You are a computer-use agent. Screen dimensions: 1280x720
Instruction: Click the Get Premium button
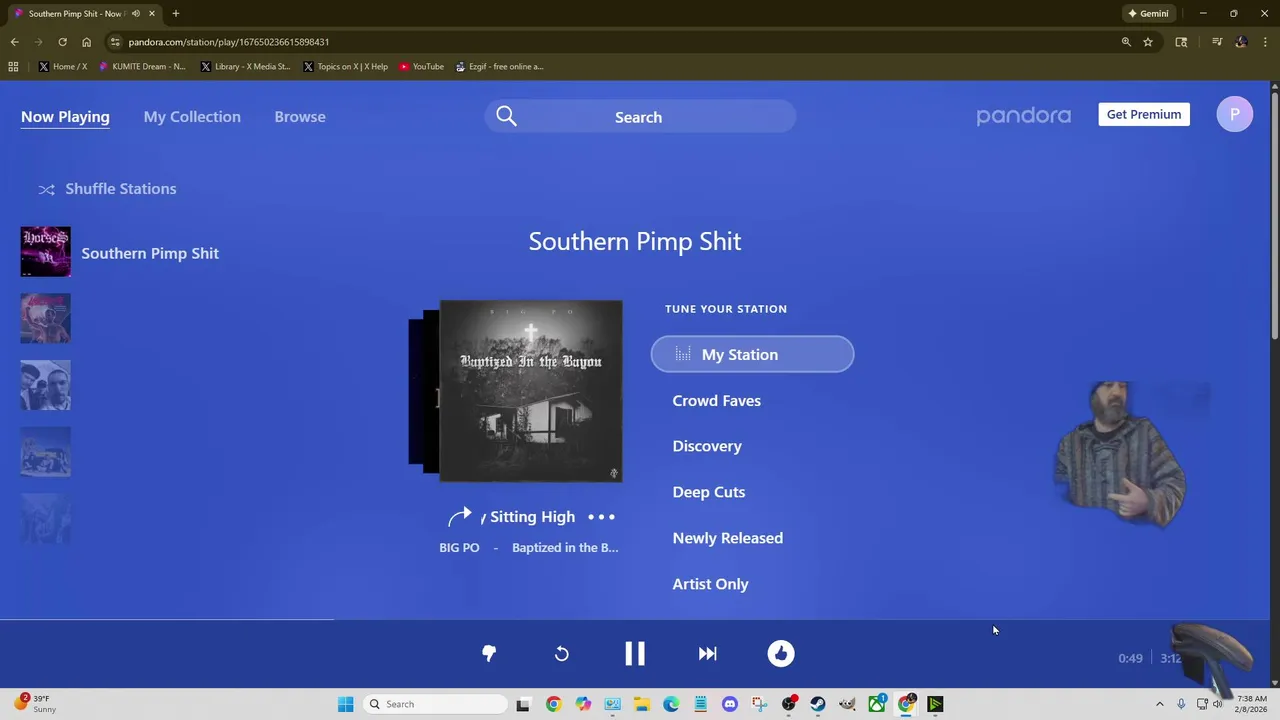point(1144,114)
